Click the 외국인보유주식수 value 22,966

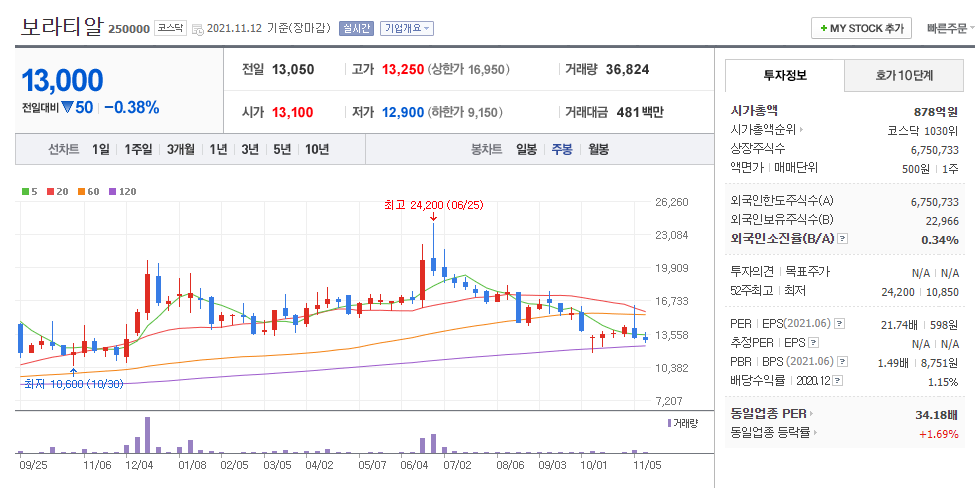point(942,221)
